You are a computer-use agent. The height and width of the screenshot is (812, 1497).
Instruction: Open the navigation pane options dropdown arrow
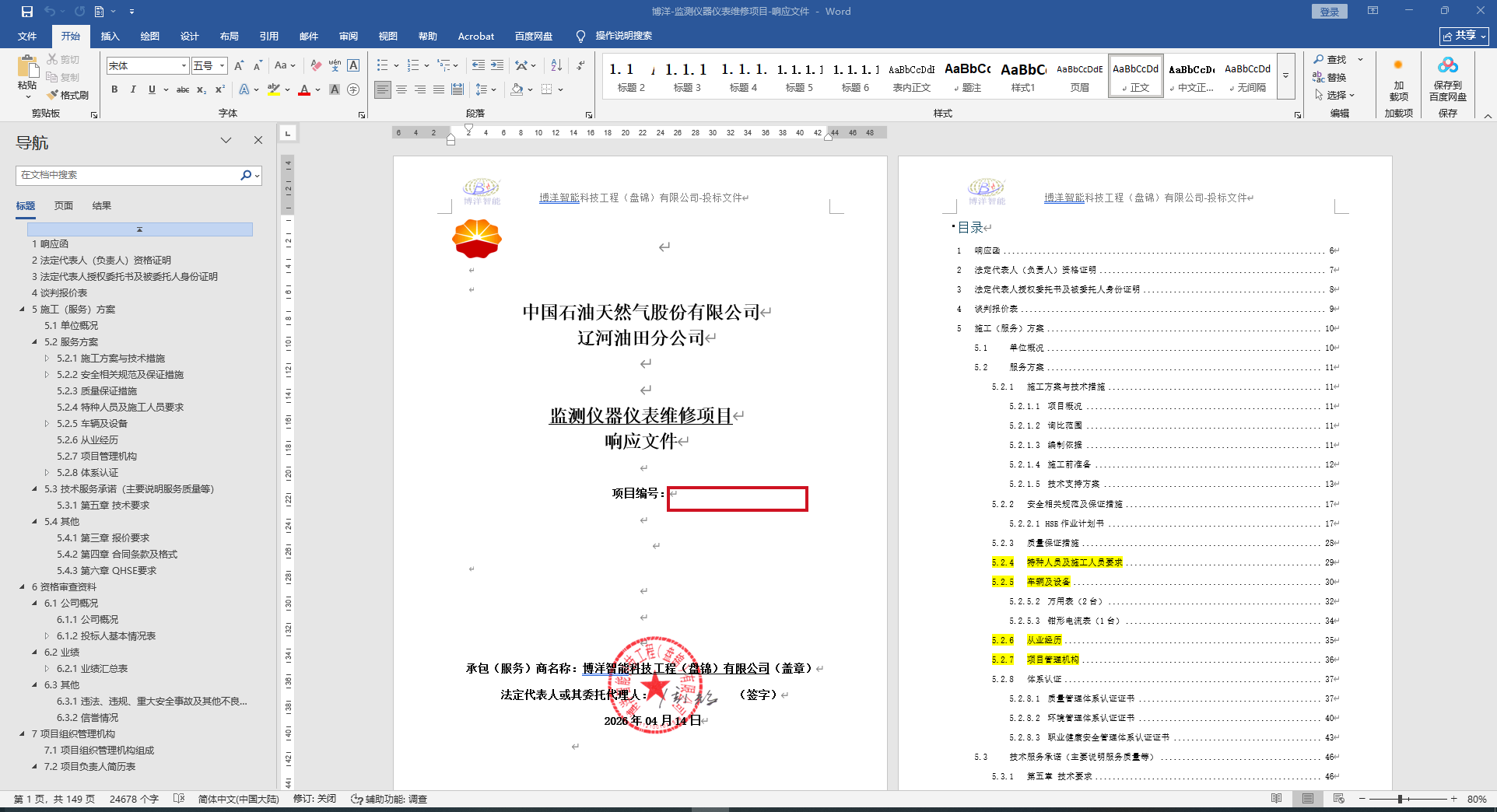(226, 141)
